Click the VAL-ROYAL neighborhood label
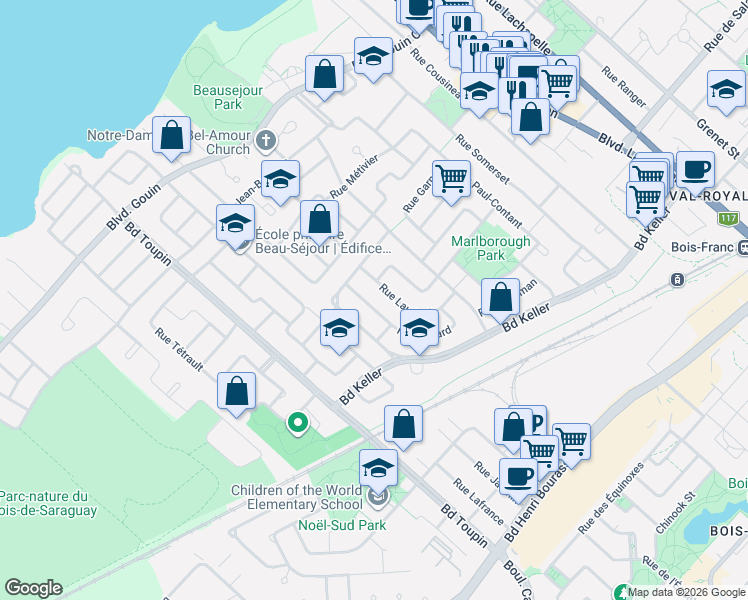This screenshot has height=600, width=748. point(709,196)
